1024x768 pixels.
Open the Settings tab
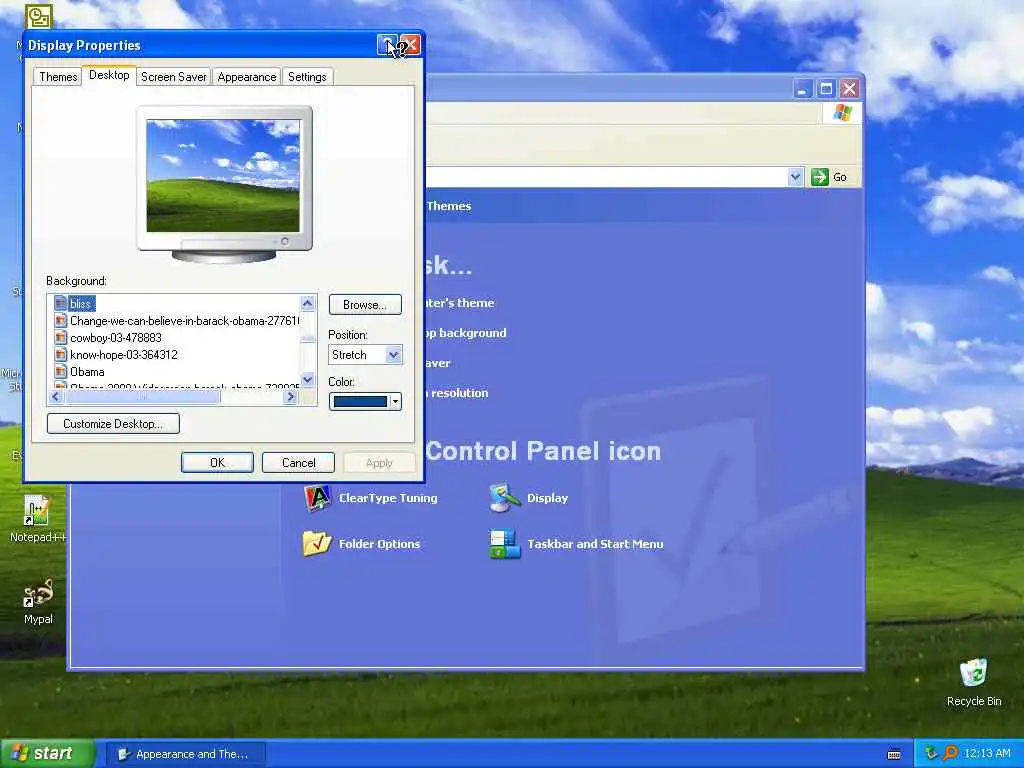(x=307, y=77)
